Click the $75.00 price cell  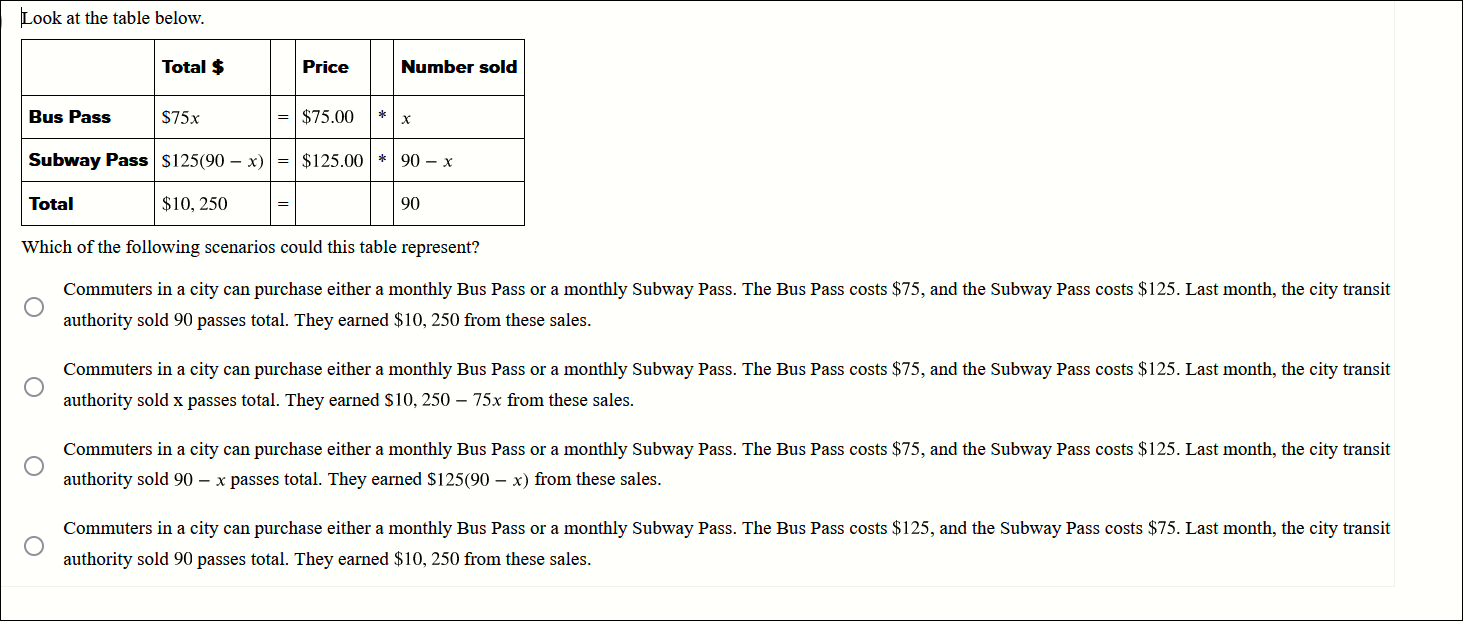(327, 117)
